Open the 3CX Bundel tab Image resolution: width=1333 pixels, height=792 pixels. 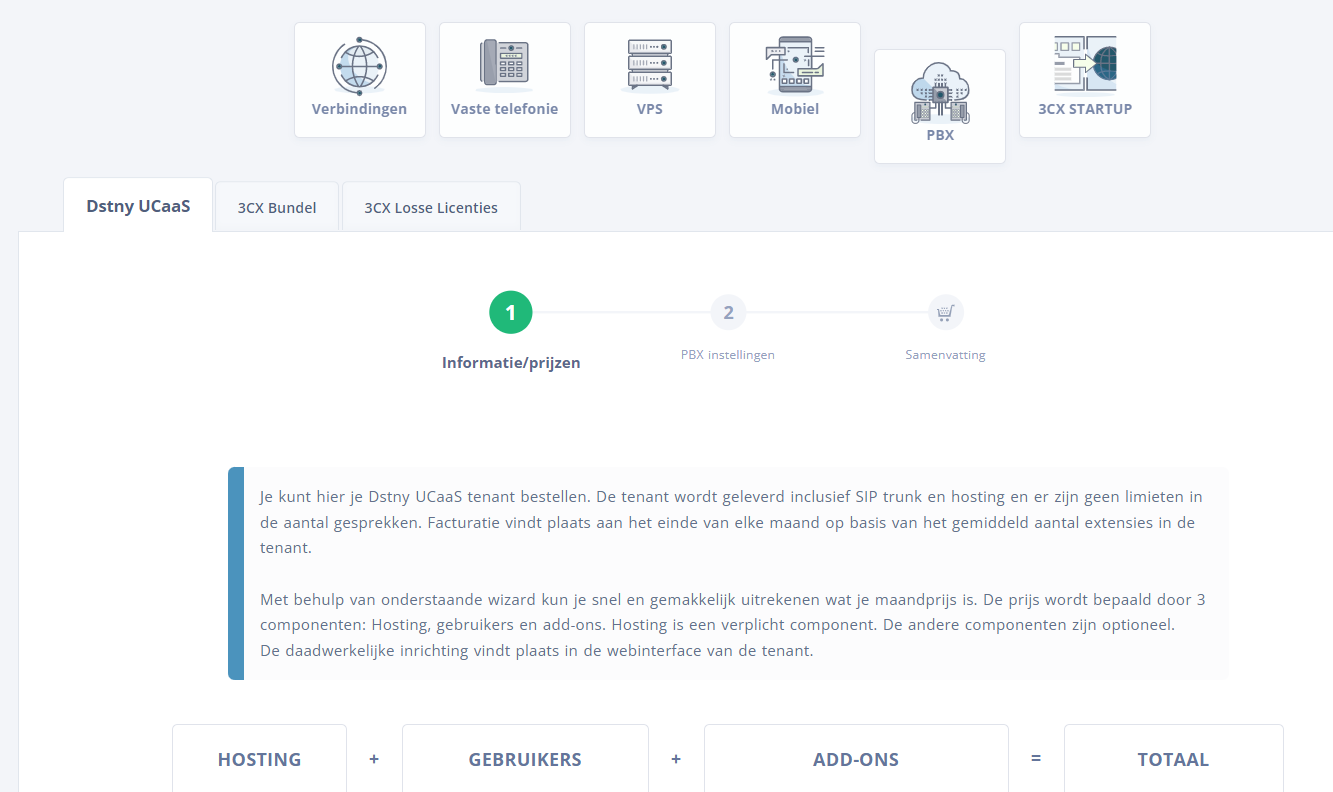pos(277,208)
